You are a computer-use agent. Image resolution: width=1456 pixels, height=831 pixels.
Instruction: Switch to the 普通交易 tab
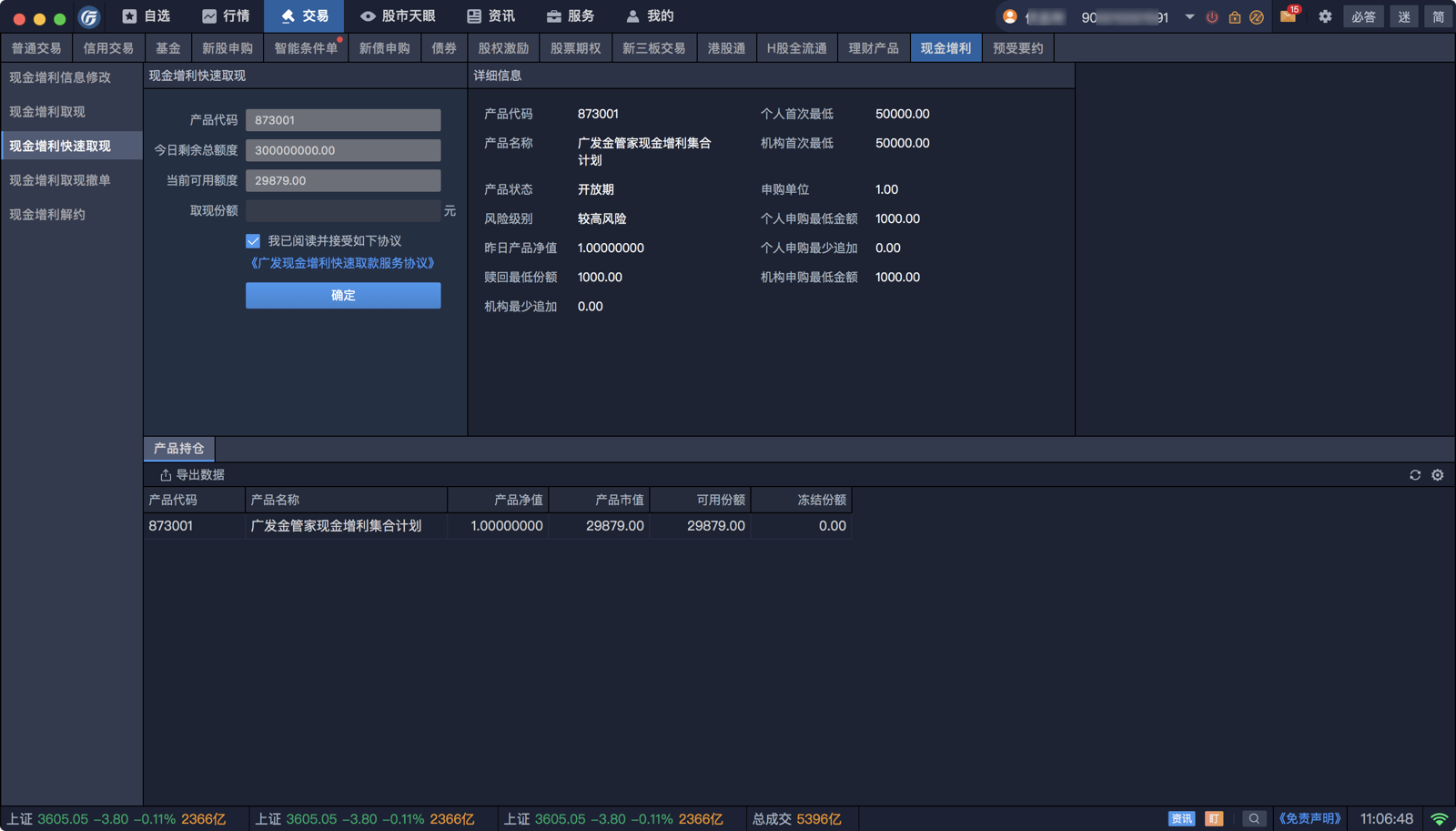point(36,48)
